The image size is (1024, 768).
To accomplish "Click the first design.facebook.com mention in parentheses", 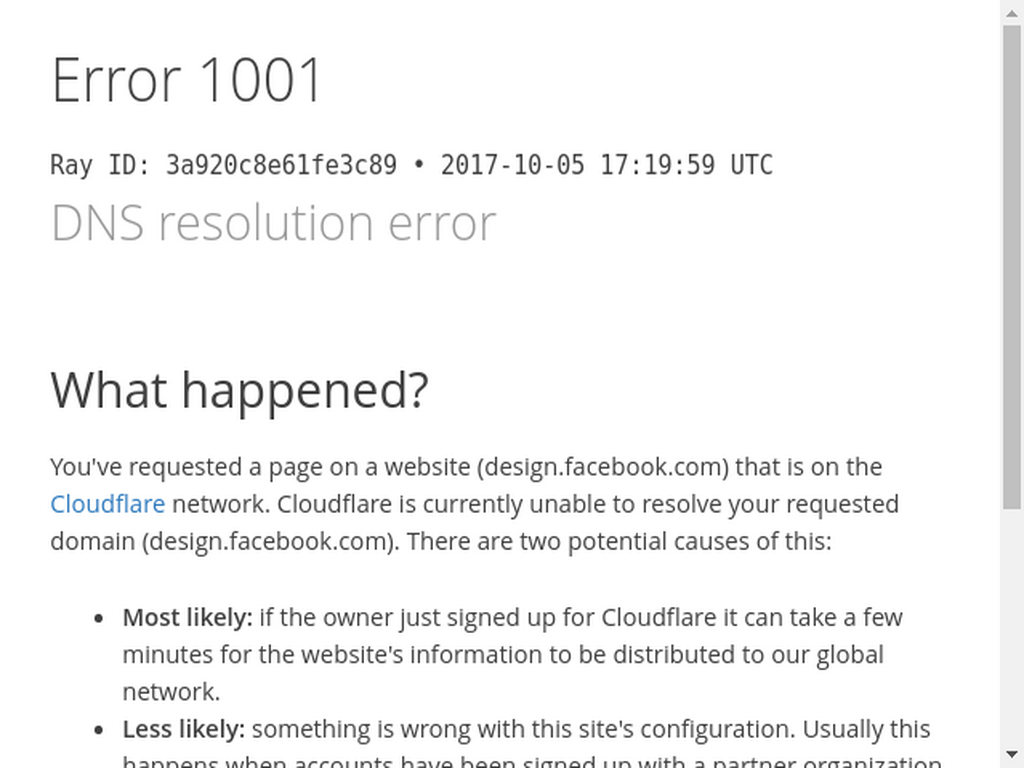I will [603, 467].
